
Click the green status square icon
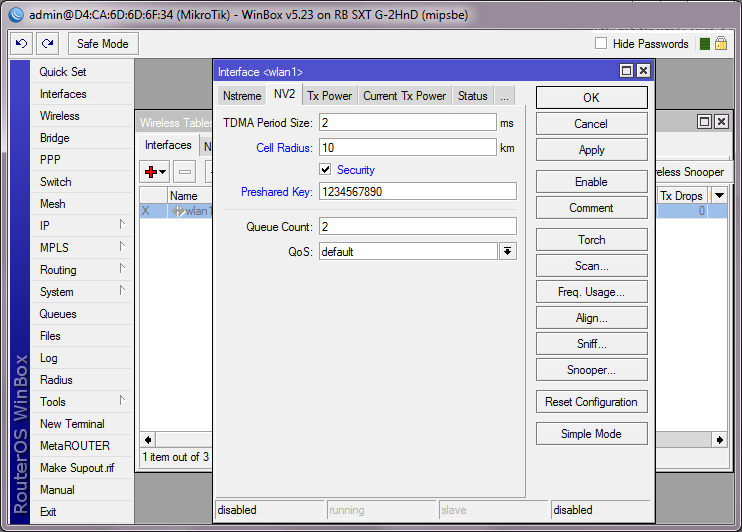coord(705,44)
